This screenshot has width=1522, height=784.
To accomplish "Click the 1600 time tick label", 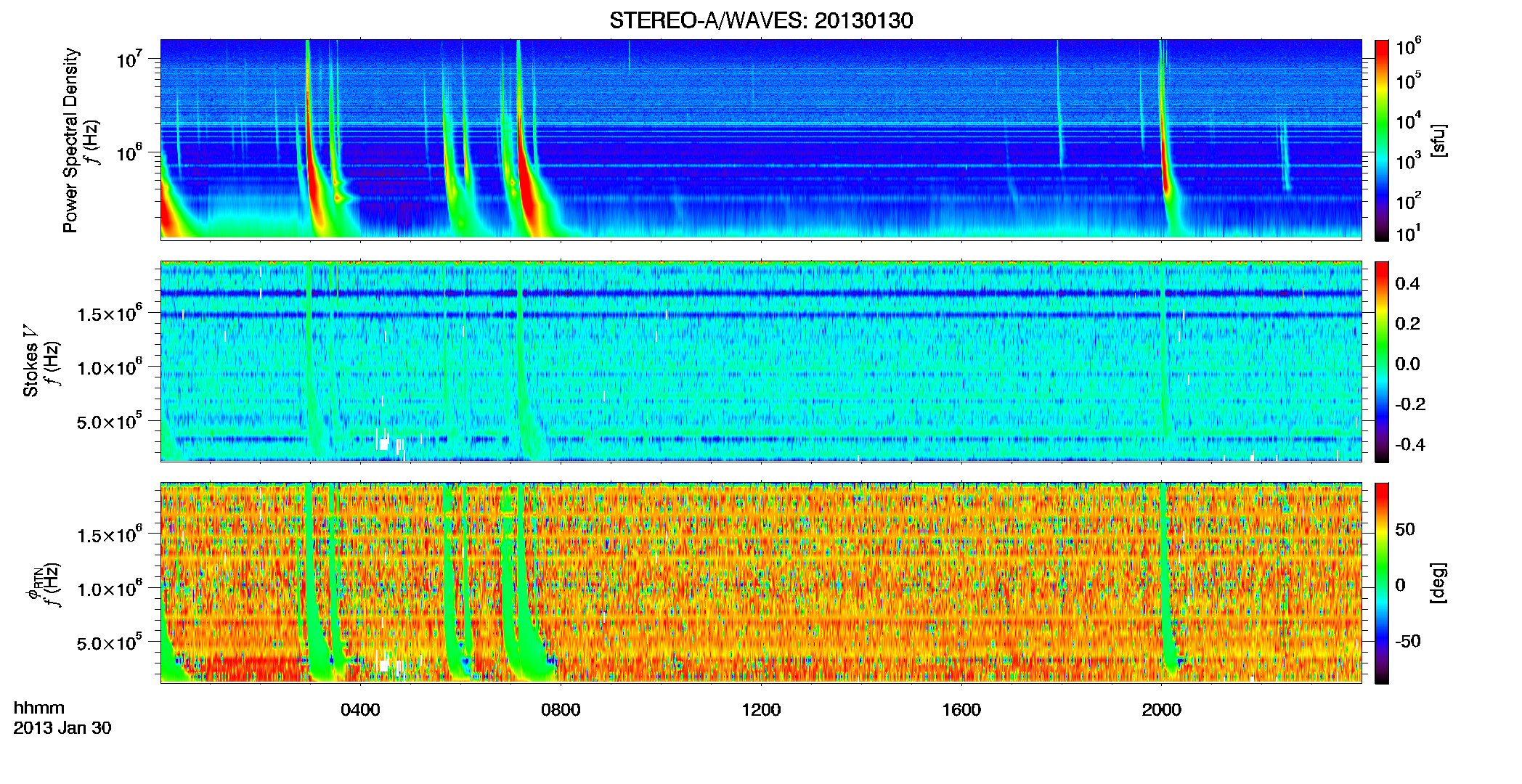I will click(961, 710).
